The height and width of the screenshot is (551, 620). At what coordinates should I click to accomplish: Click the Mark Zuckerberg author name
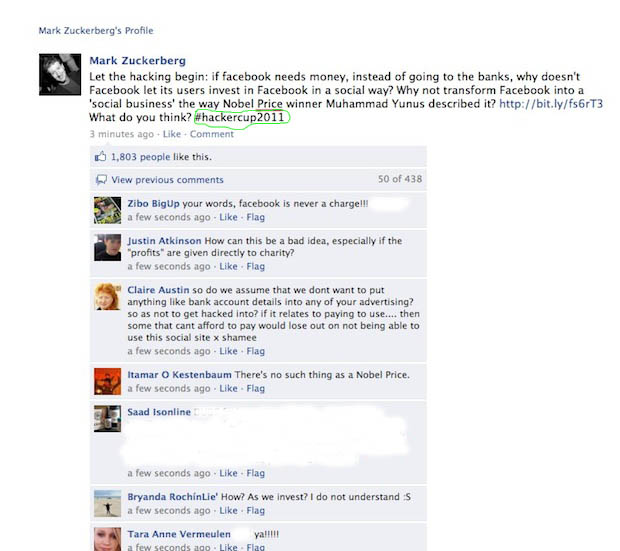[137, 61]
